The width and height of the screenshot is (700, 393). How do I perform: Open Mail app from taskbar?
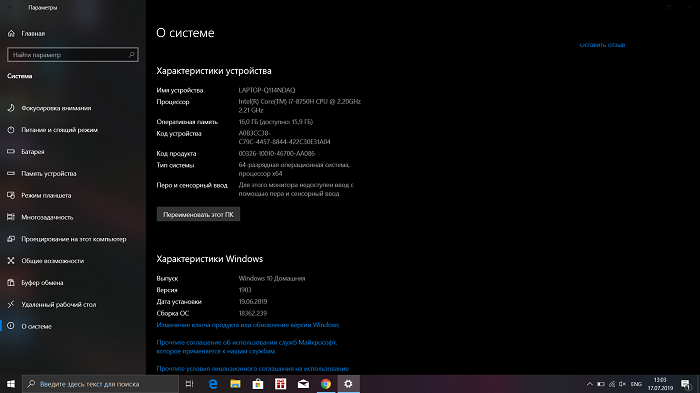pos(303,384)
